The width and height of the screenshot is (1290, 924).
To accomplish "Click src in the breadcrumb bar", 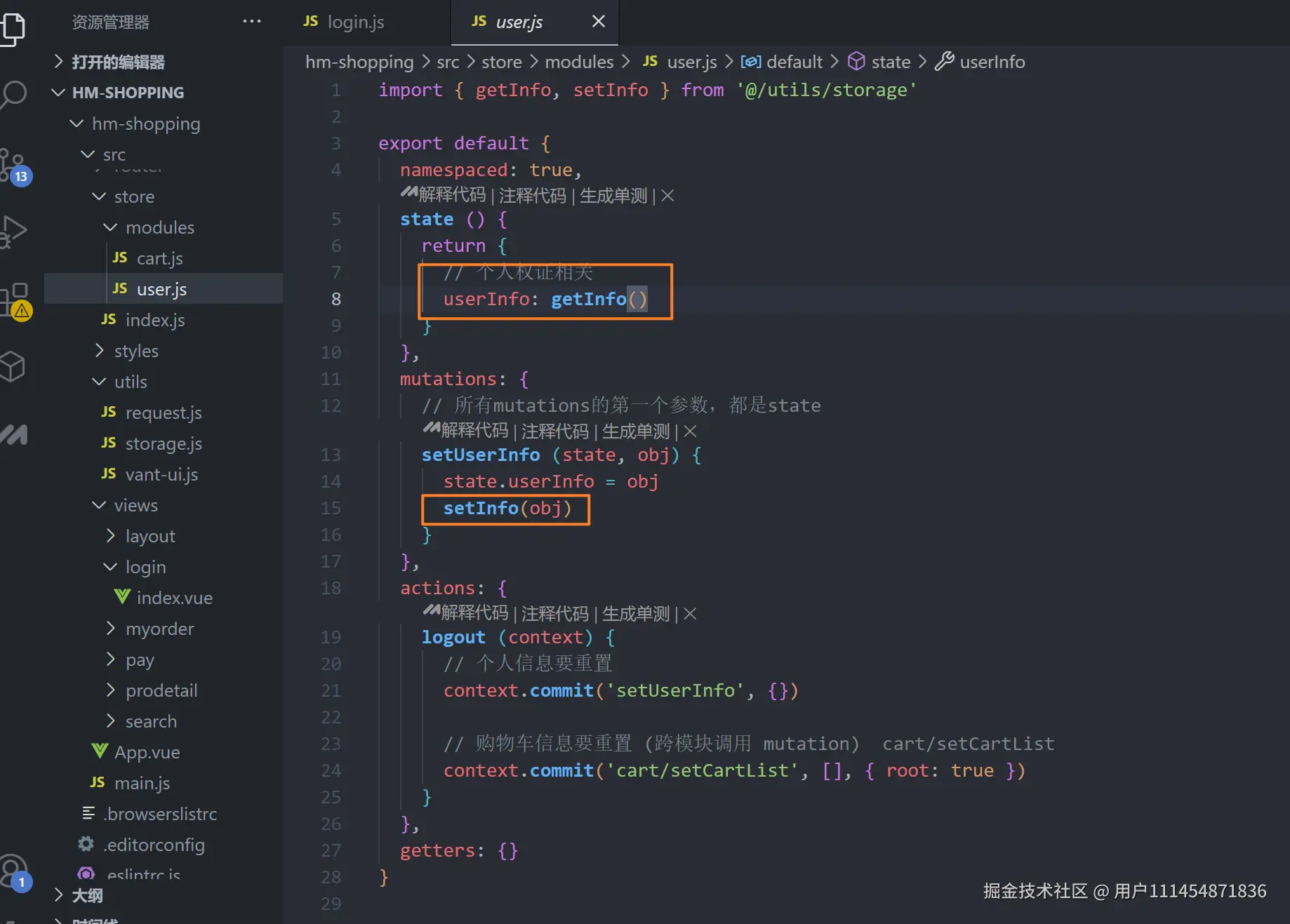I will (x=448, y=62).
